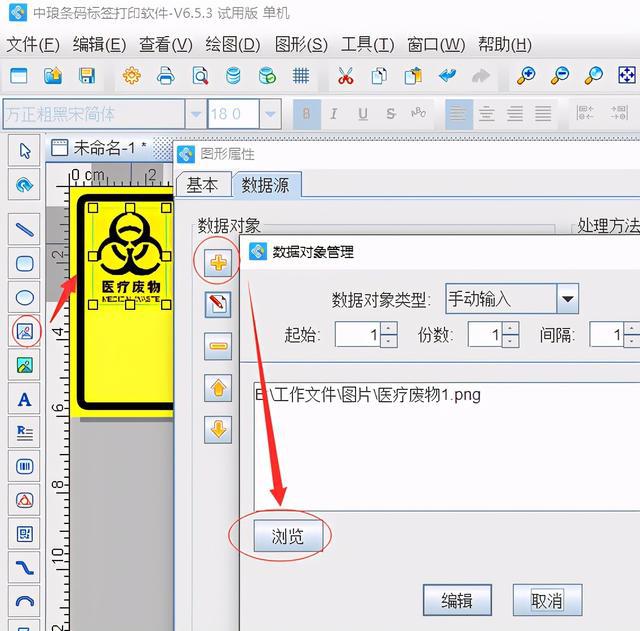
Task: Toggle center text alignment button
Action: 487,114
